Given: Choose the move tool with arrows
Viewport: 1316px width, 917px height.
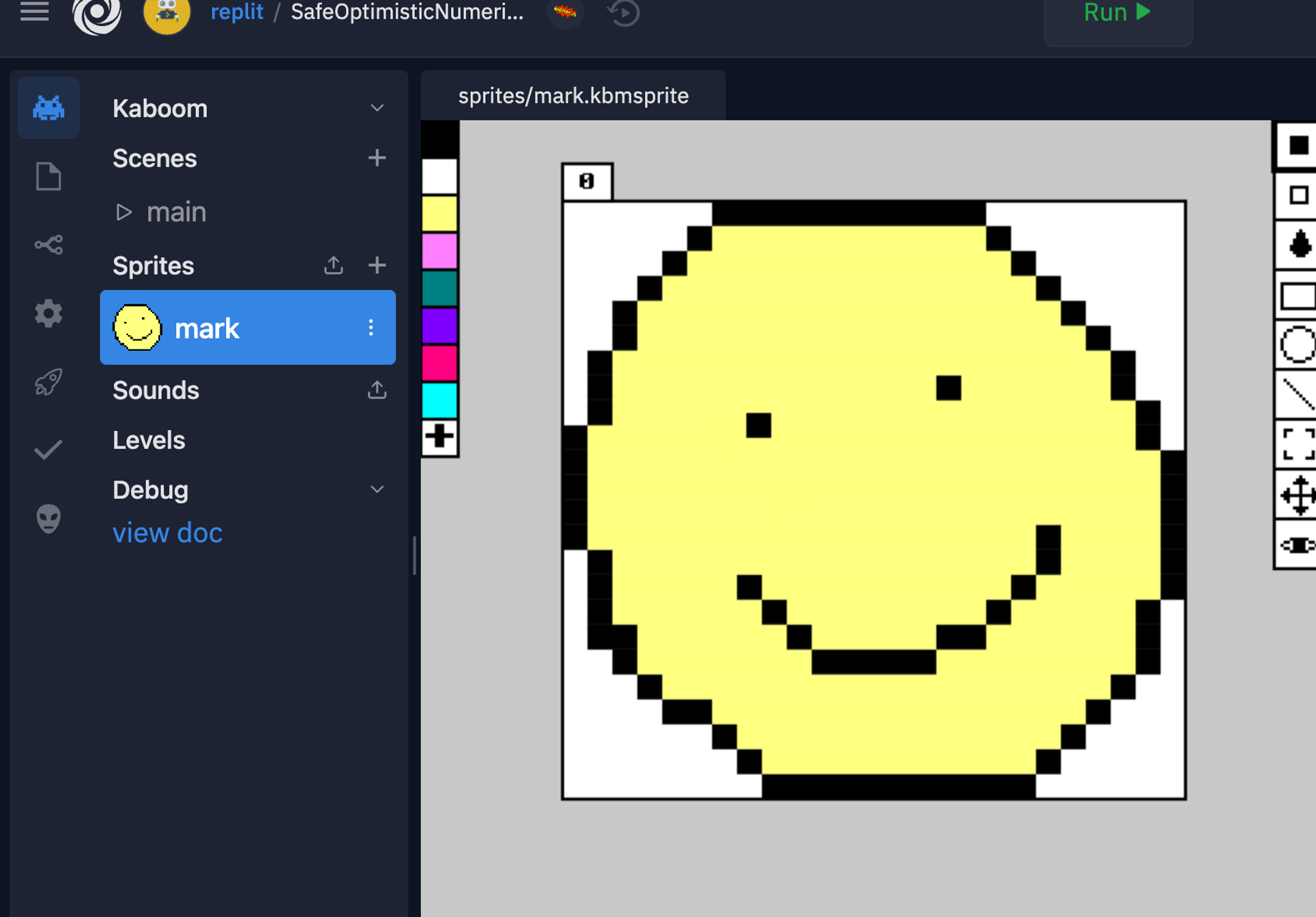Looking at the screenshot, I should (x=1298, y=495).
